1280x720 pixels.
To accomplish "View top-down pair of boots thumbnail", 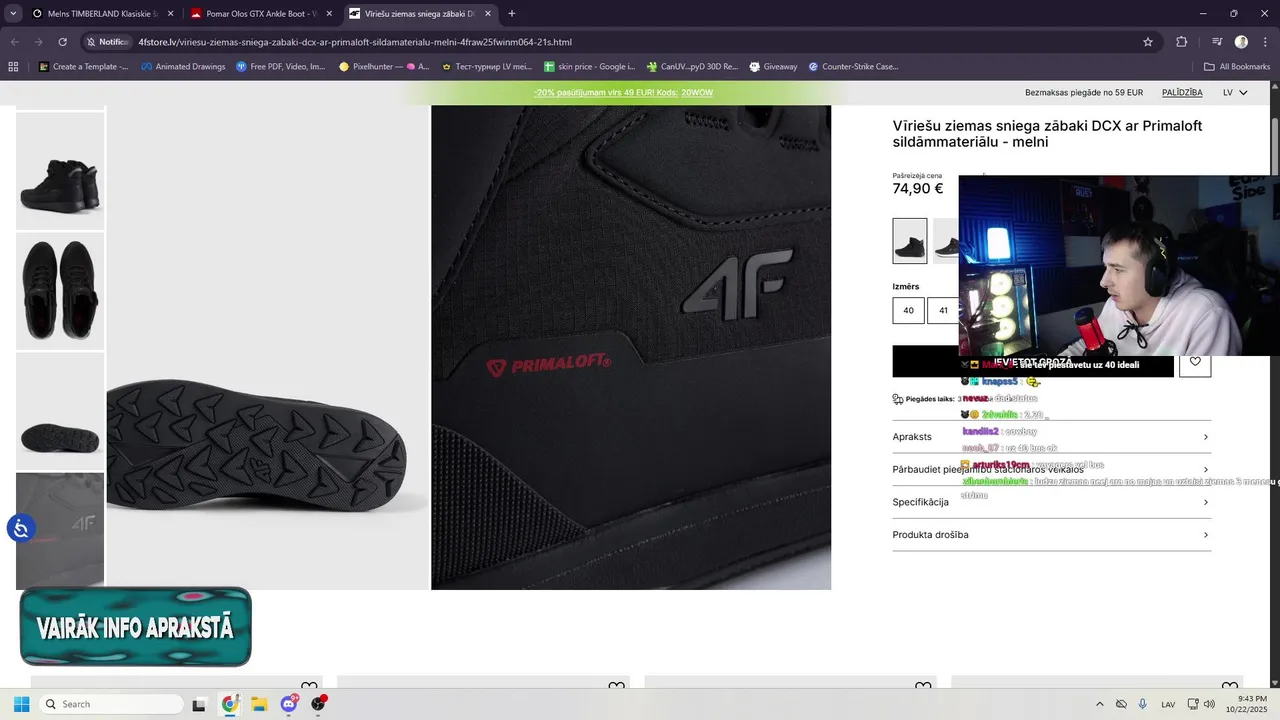I will pyautogui.click(x=60, y=291).
